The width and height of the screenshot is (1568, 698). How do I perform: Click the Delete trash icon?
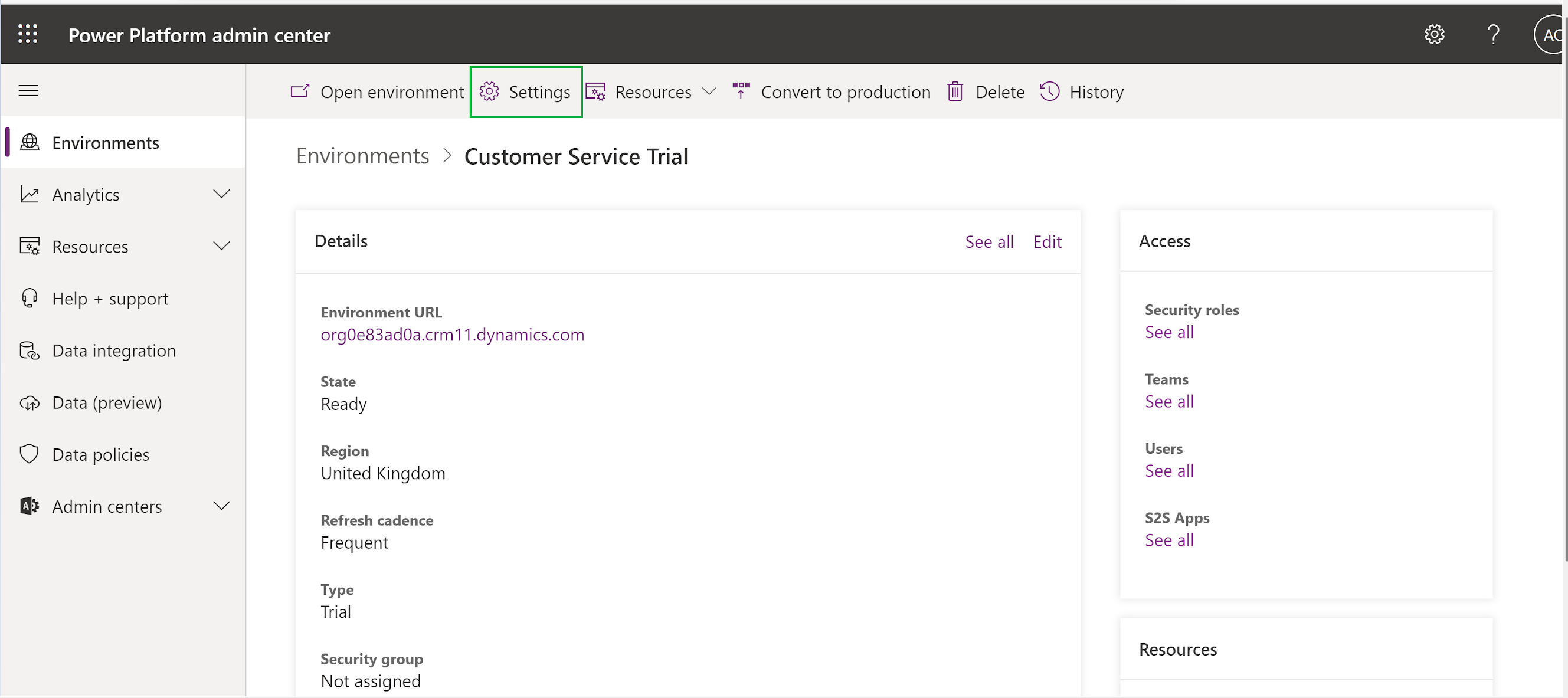click(954, 91)
